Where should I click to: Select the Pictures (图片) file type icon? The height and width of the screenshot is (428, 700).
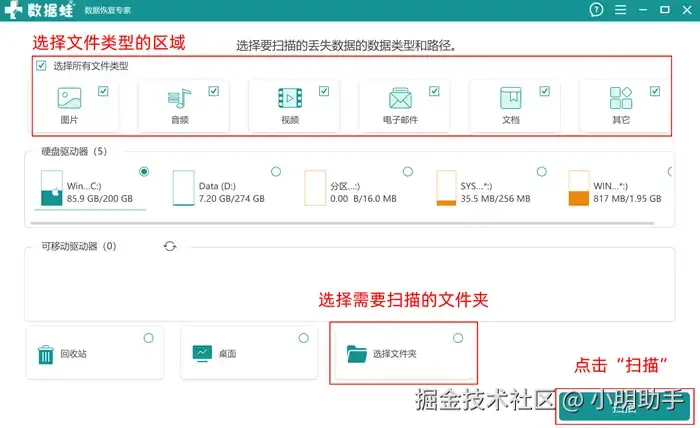click(69, 98)
